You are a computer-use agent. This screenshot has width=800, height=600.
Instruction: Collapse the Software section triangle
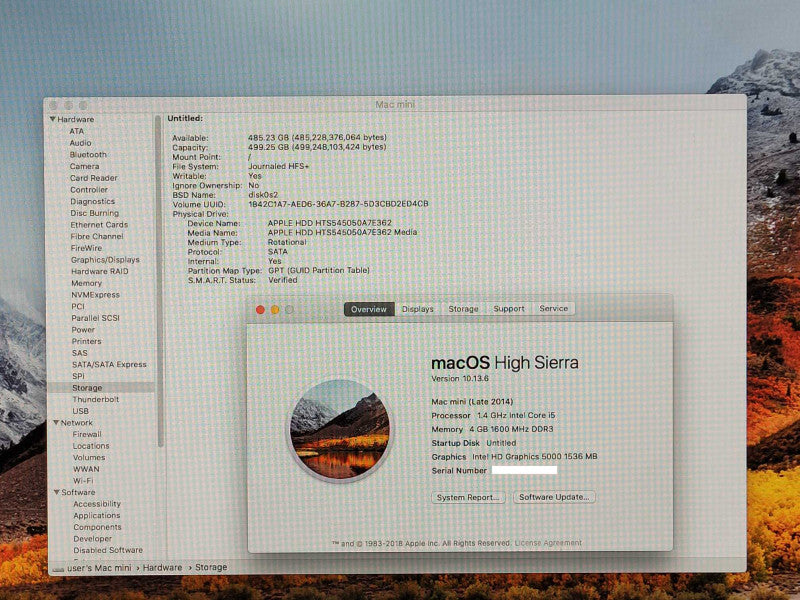pyautogui.click(x=57, y=492)
